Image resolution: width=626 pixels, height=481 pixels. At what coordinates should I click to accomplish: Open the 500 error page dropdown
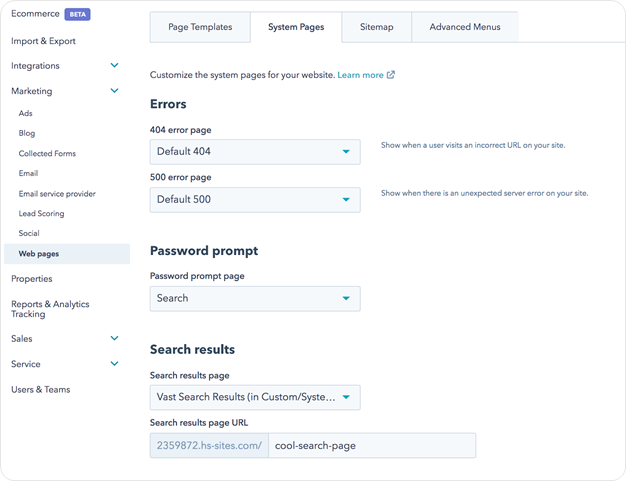pos(254,199)
